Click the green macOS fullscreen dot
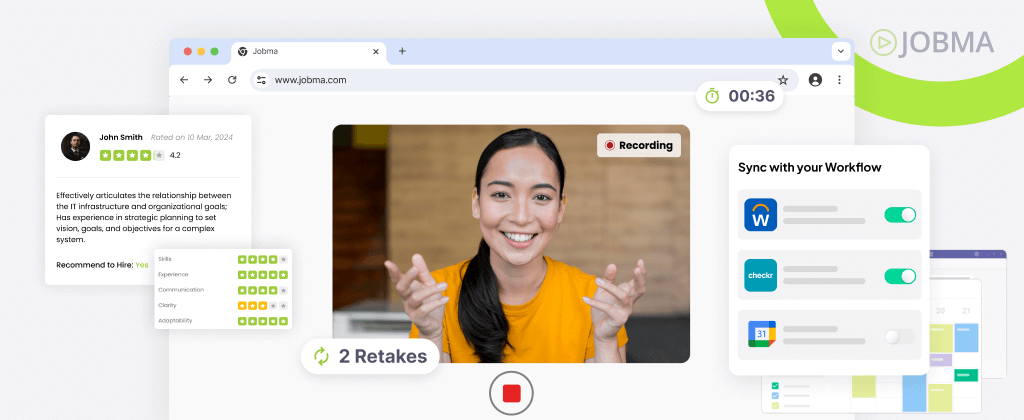 pyautogui.click(x=214, y=52)
